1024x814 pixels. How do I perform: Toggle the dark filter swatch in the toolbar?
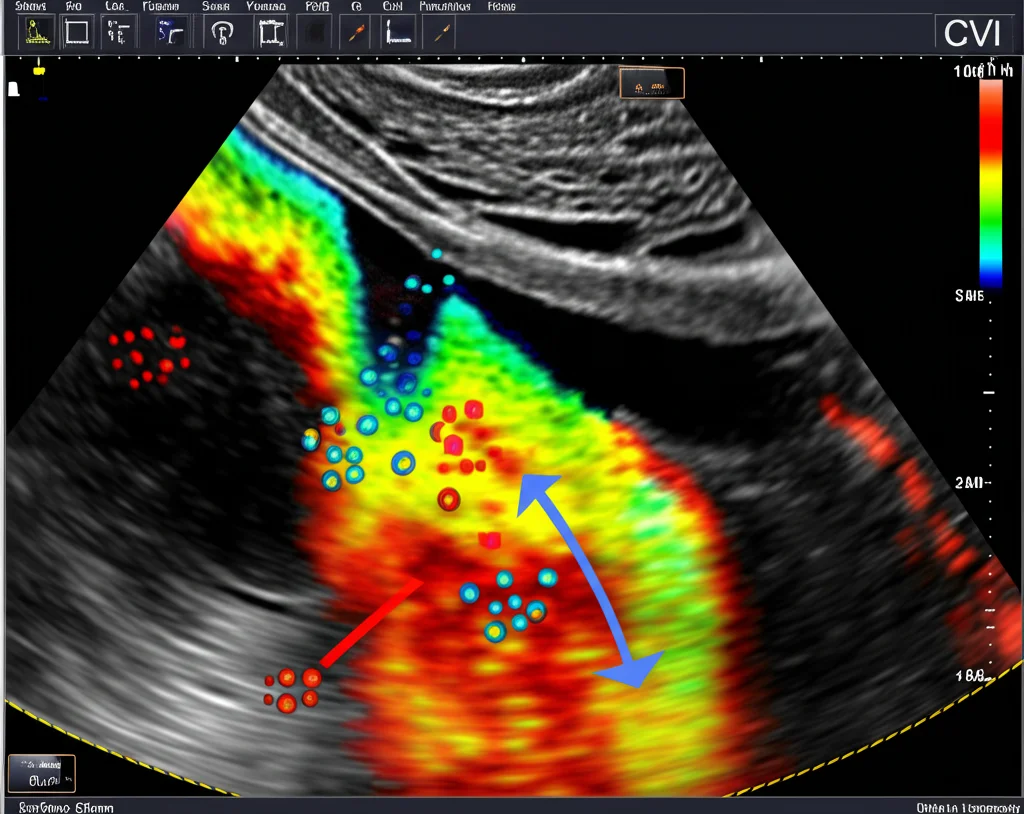313,32
